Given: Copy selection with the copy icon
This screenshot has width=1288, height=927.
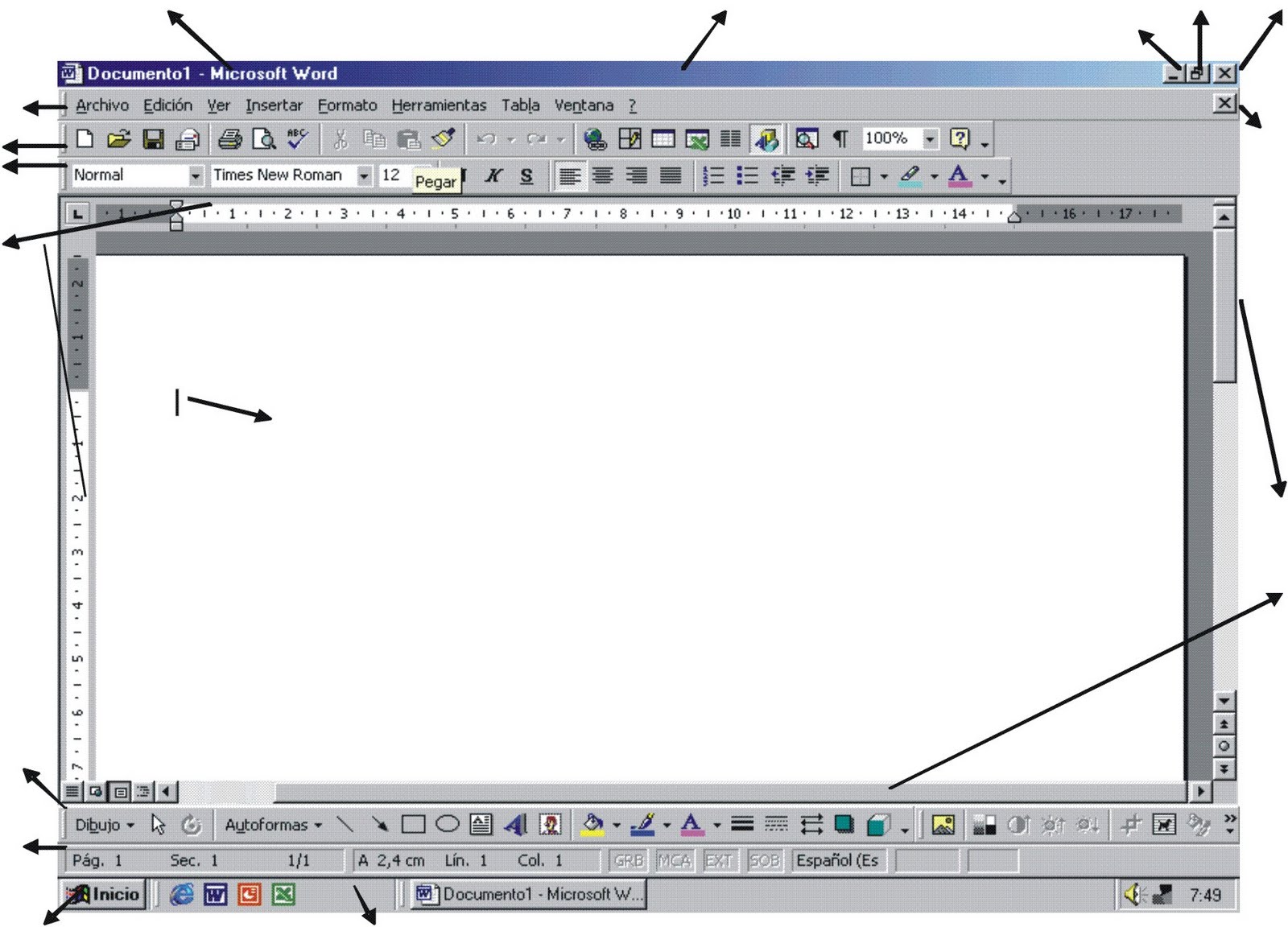Looking at the screenshot, I should tap(374, 139).
